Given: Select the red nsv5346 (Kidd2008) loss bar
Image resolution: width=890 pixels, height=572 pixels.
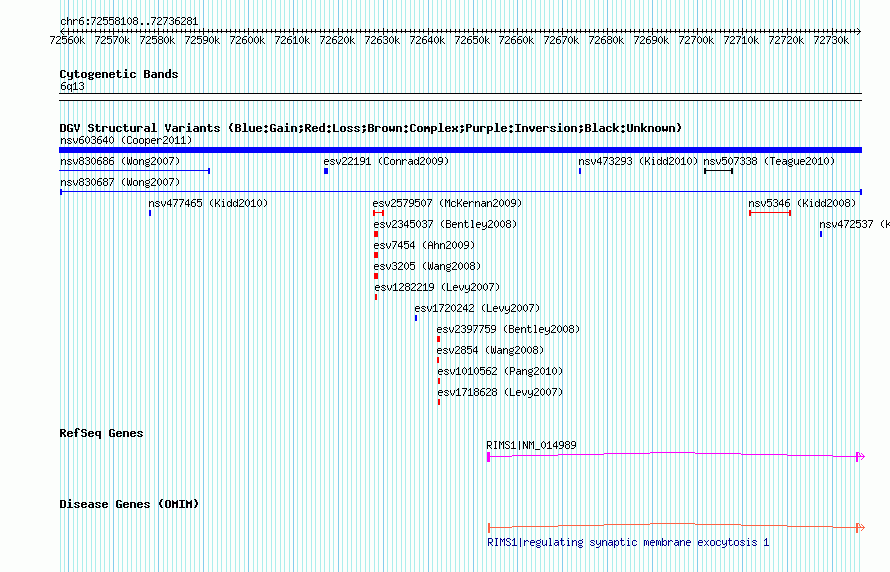Looking at the screenshot, I should [769, 213].
